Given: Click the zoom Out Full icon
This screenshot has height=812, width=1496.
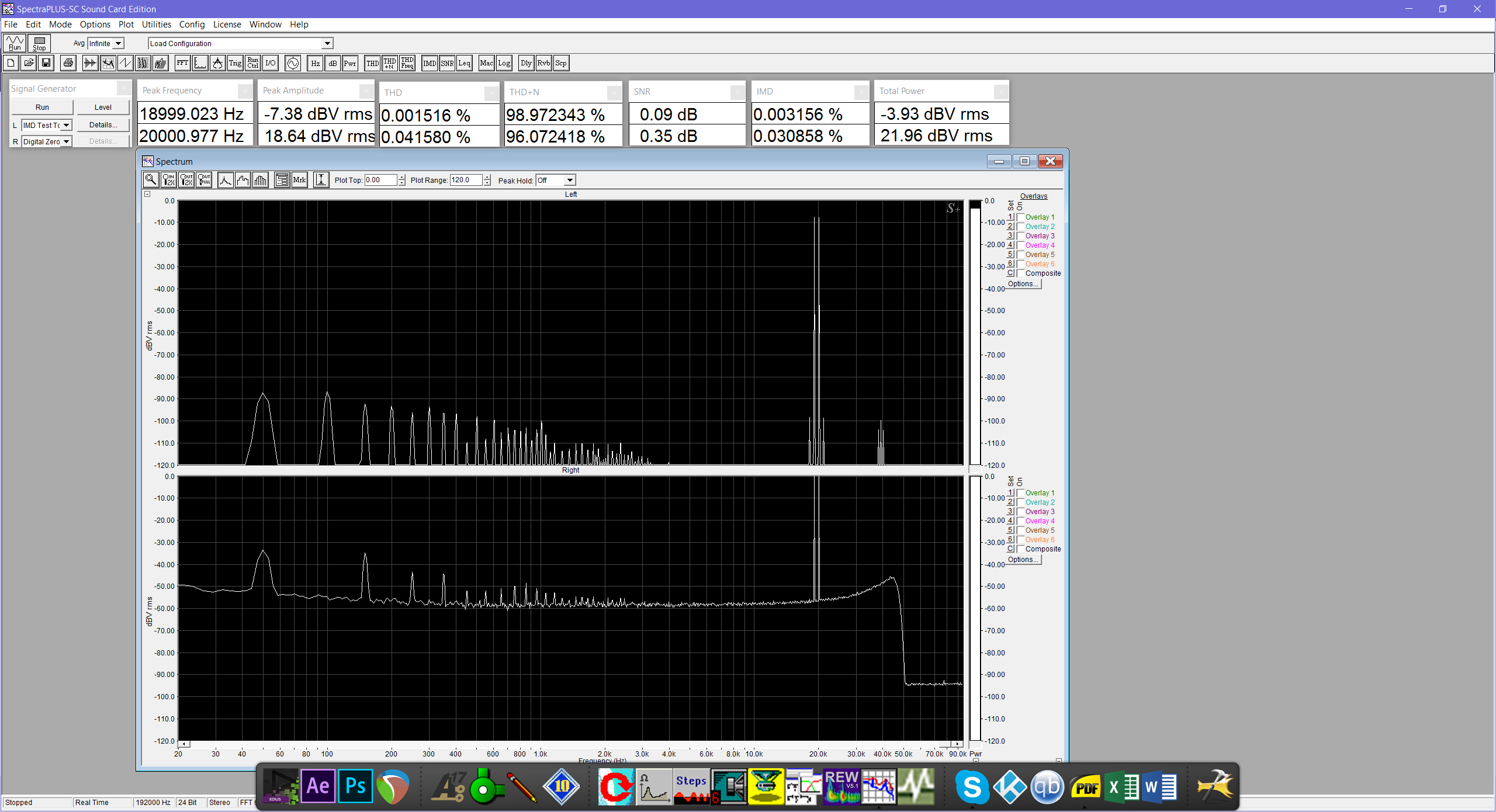Looking at the screenshot, I should point(204,180).
